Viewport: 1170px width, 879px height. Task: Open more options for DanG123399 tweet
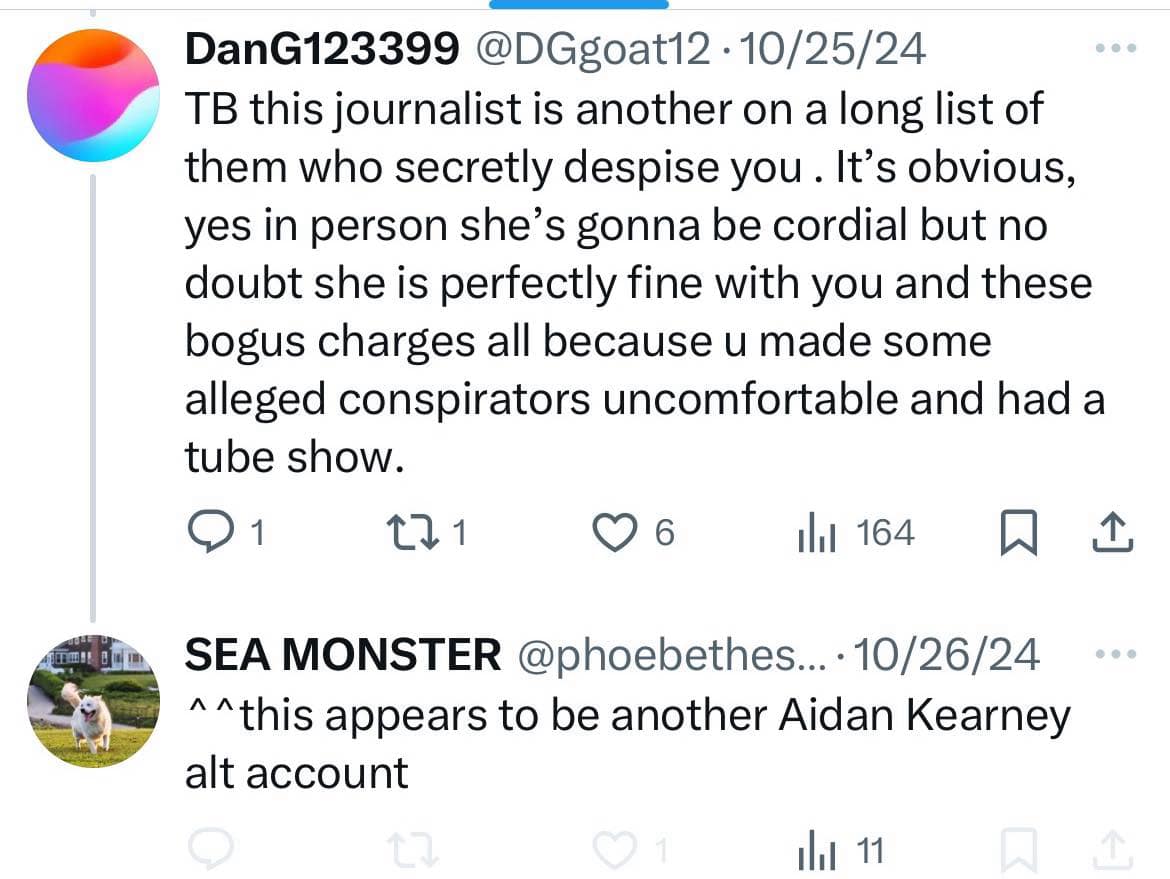click(1116, 49)
